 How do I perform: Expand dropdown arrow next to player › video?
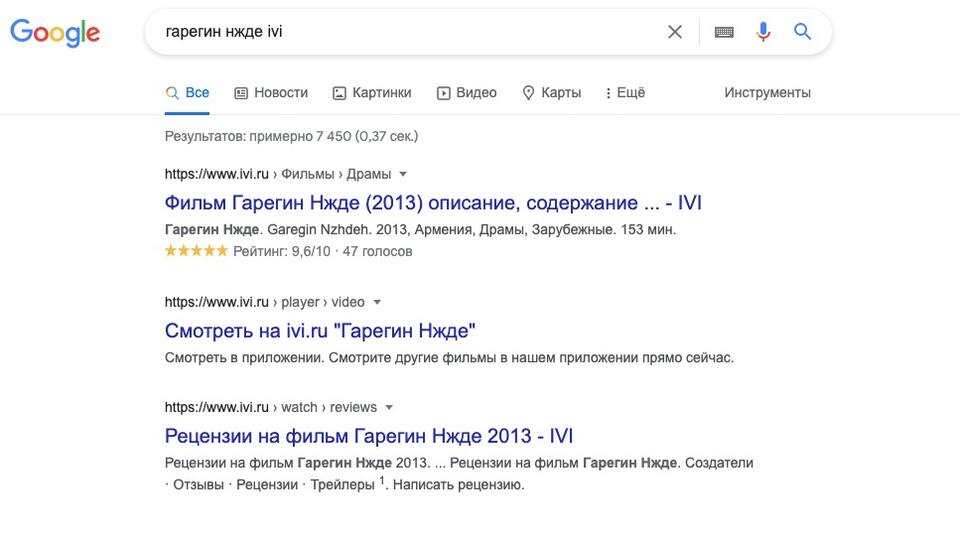tap(377, 302)
